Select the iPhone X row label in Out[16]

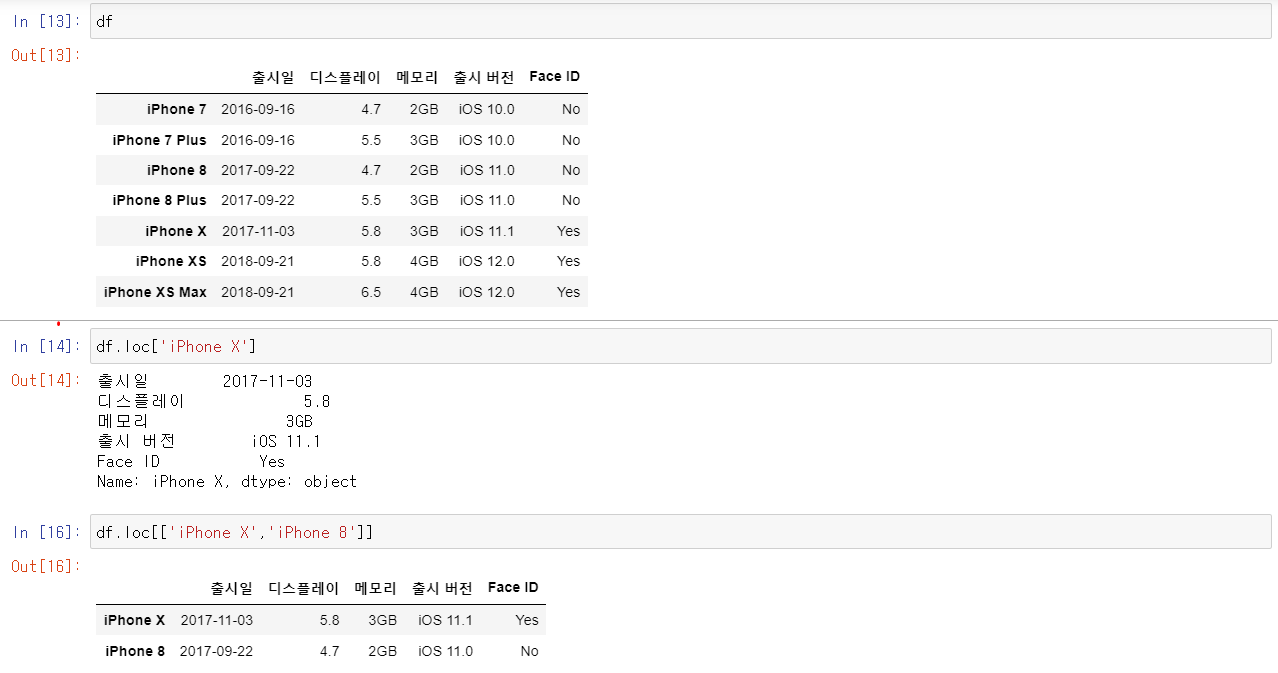[134, 620]
